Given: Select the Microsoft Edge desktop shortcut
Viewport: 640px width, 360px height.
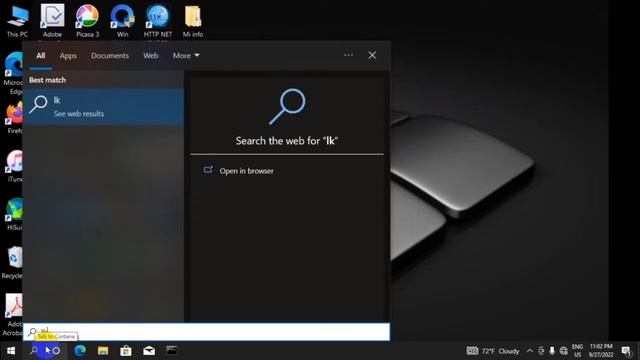Looking at the screenshot, I should coord(13,73).
